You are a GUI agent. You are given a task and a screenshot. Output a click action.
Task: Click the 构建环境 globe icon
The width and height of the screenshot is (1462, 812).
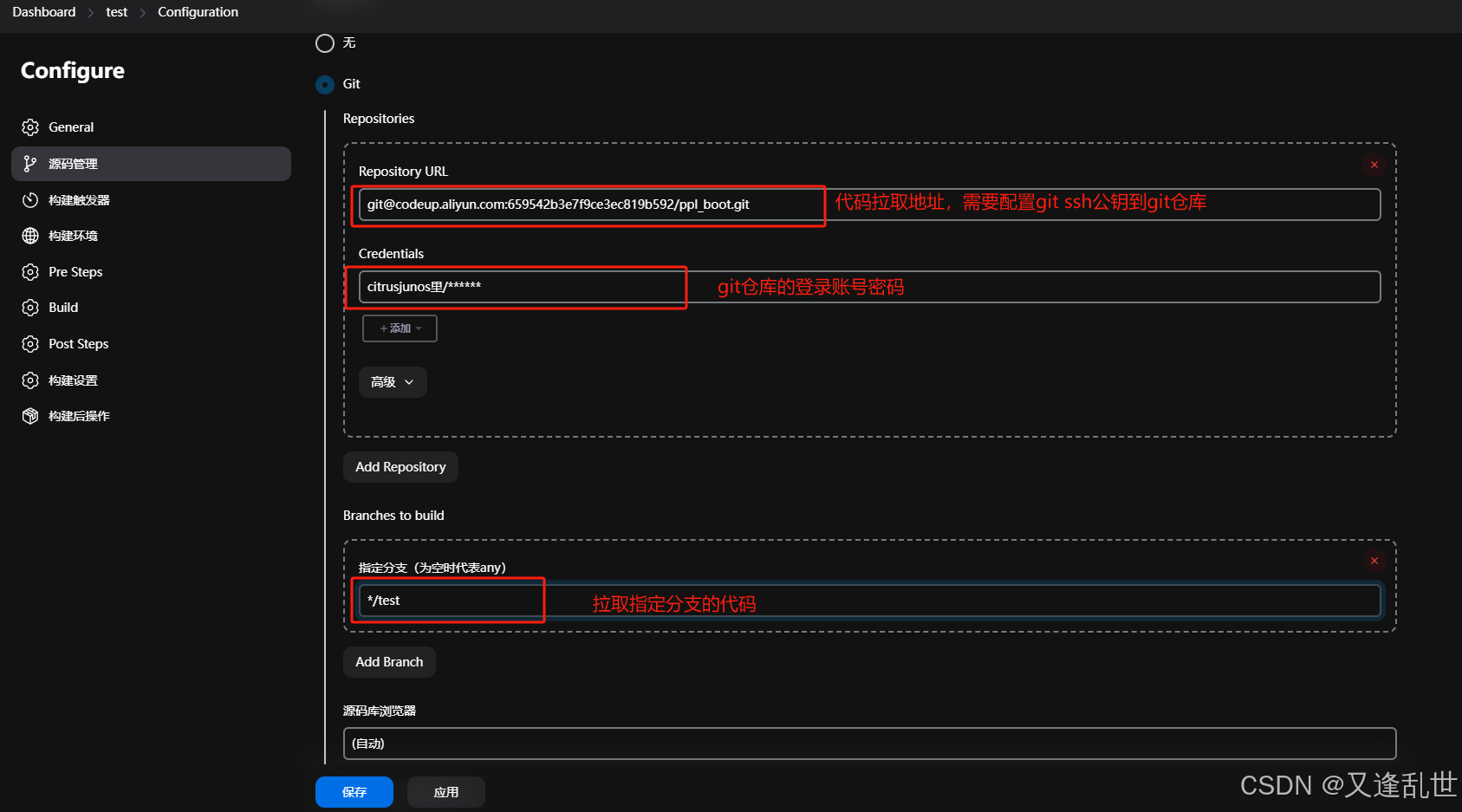tap(30, 236)
